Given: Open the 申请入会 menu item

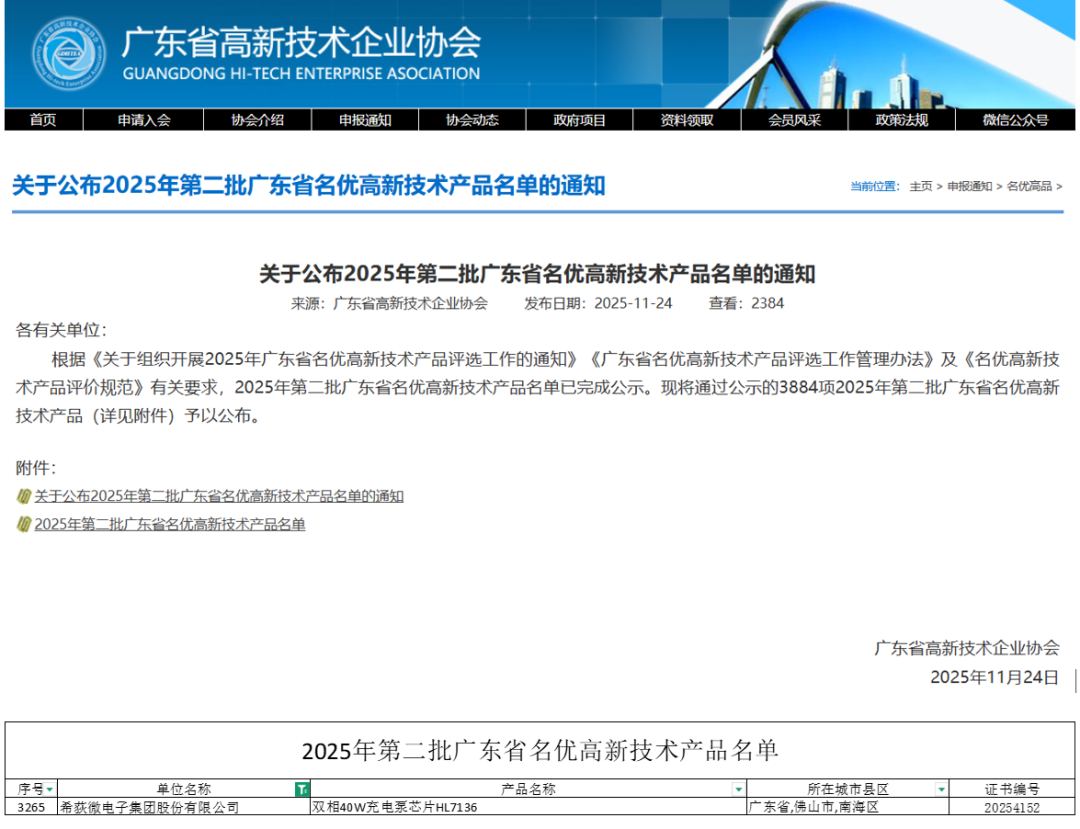Looking at the screenshot, I should coord(143,119).
